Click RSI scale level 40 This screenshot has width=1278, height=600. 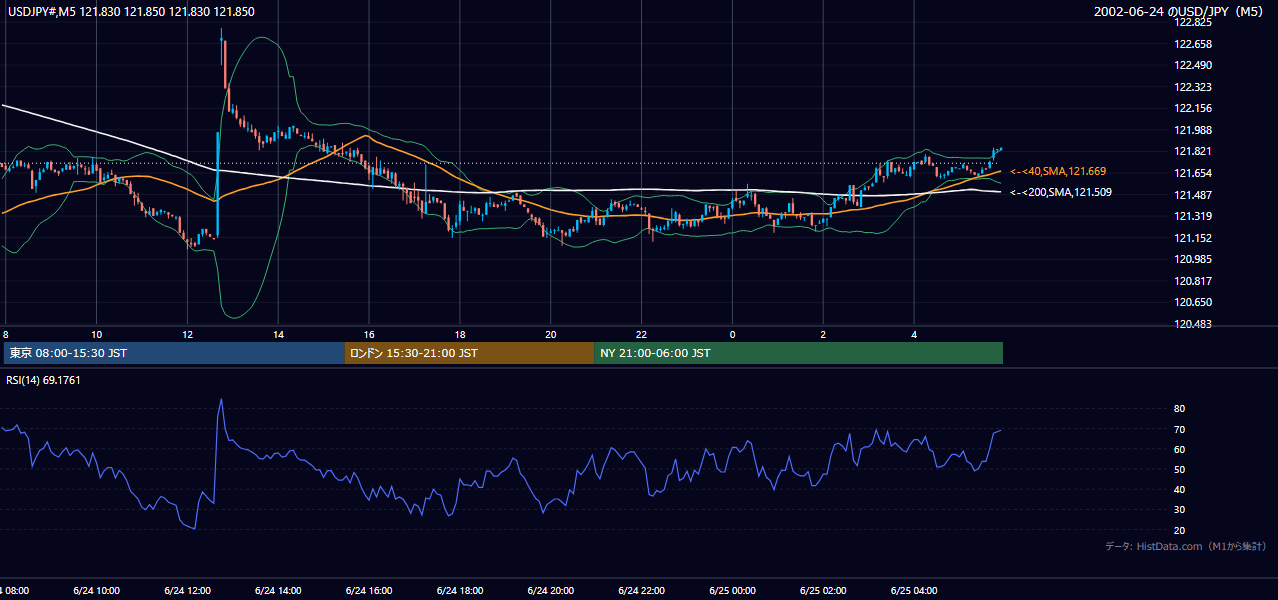coord(1179,489)
